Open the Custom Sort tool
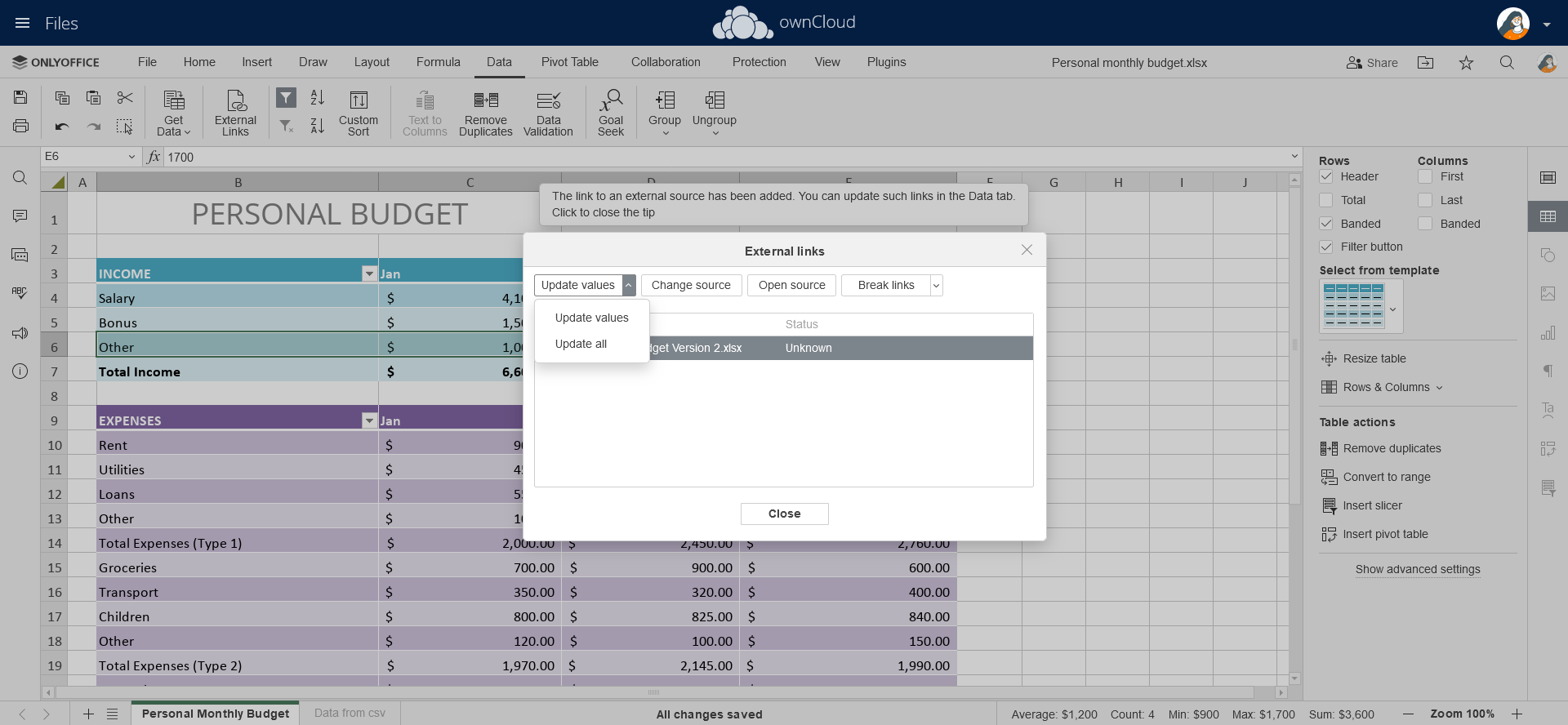Screen dimensions: 1568x725 tap(359, 112)
